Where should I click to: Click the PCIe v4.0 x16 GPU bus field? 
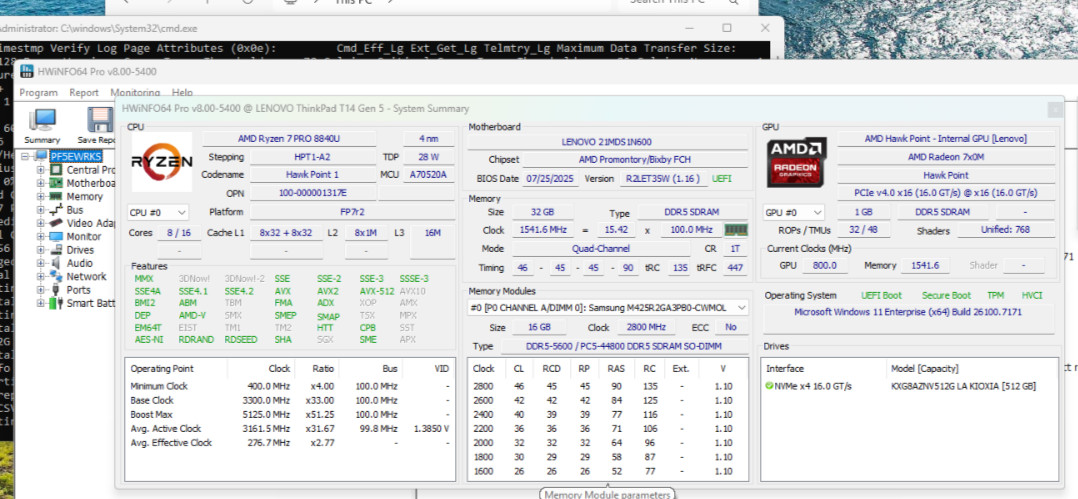pyautogui.click(x=946, y=193)
